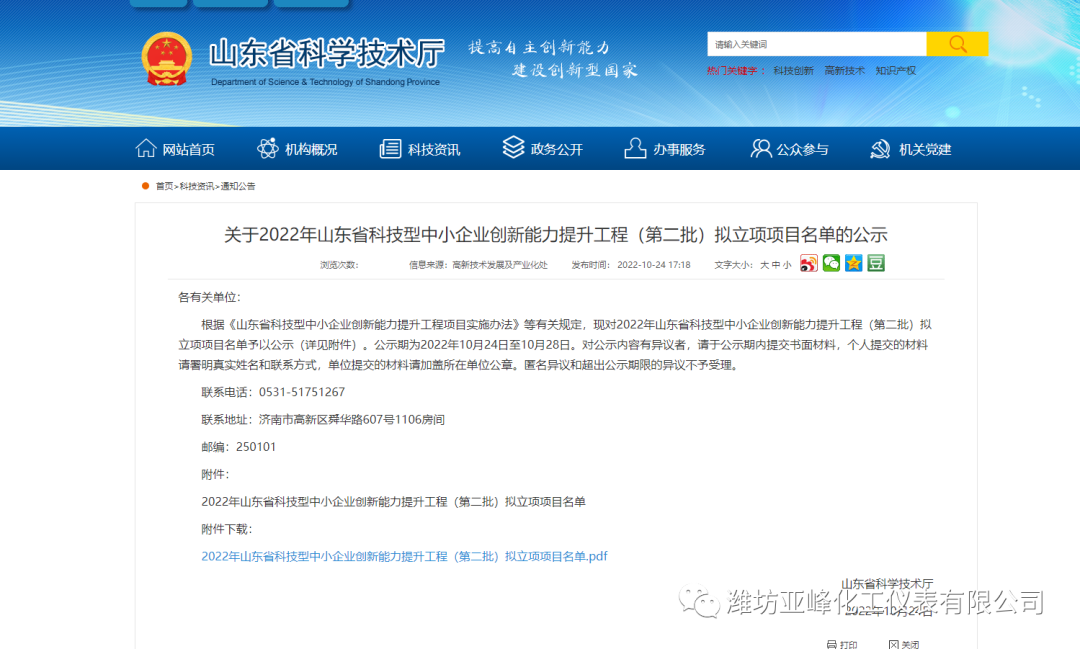Share the announcement via WeChat
The image size is (1080, 649).
click(831, 263)
